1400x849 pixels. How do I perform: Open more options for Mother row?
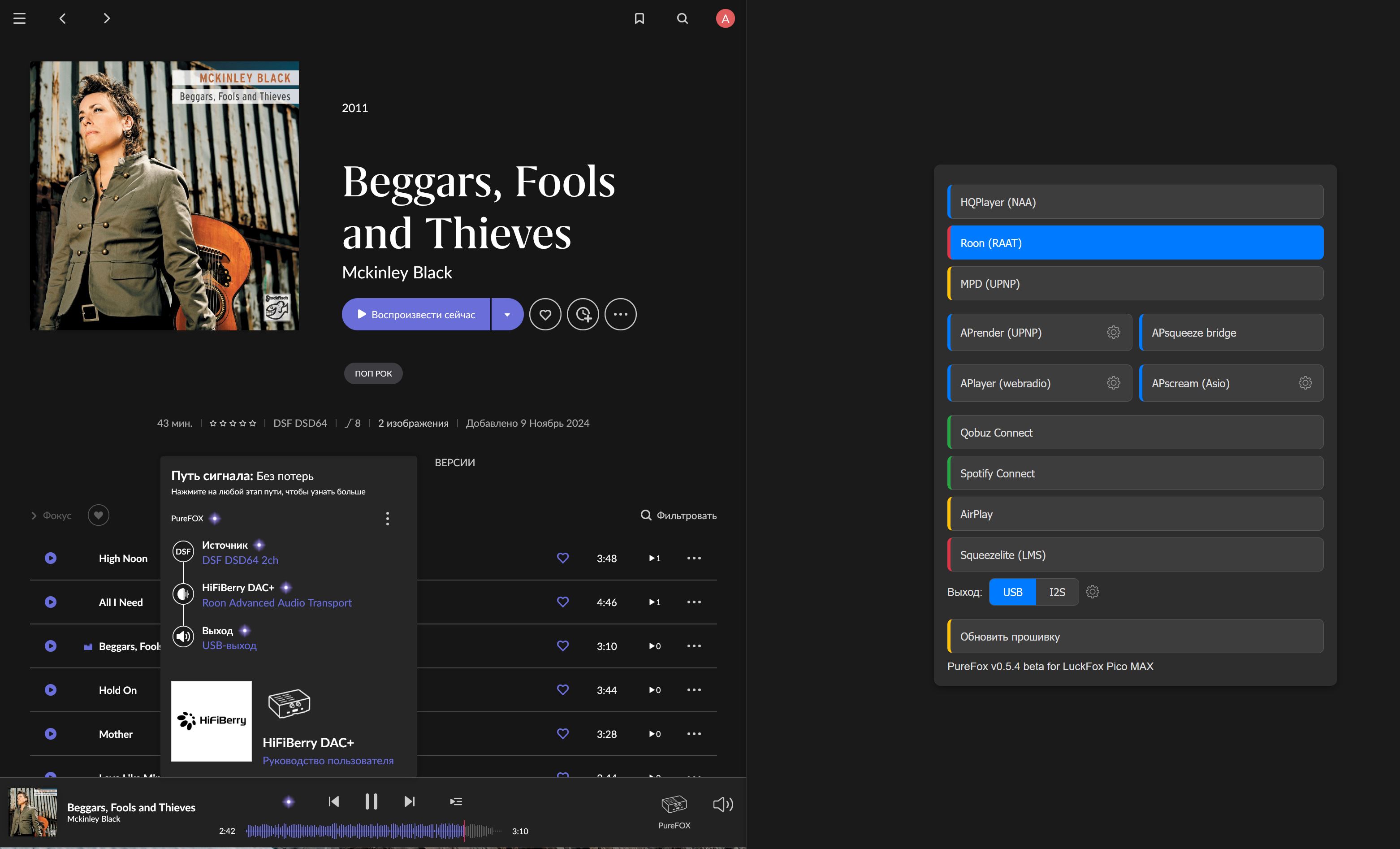point(694,734)
